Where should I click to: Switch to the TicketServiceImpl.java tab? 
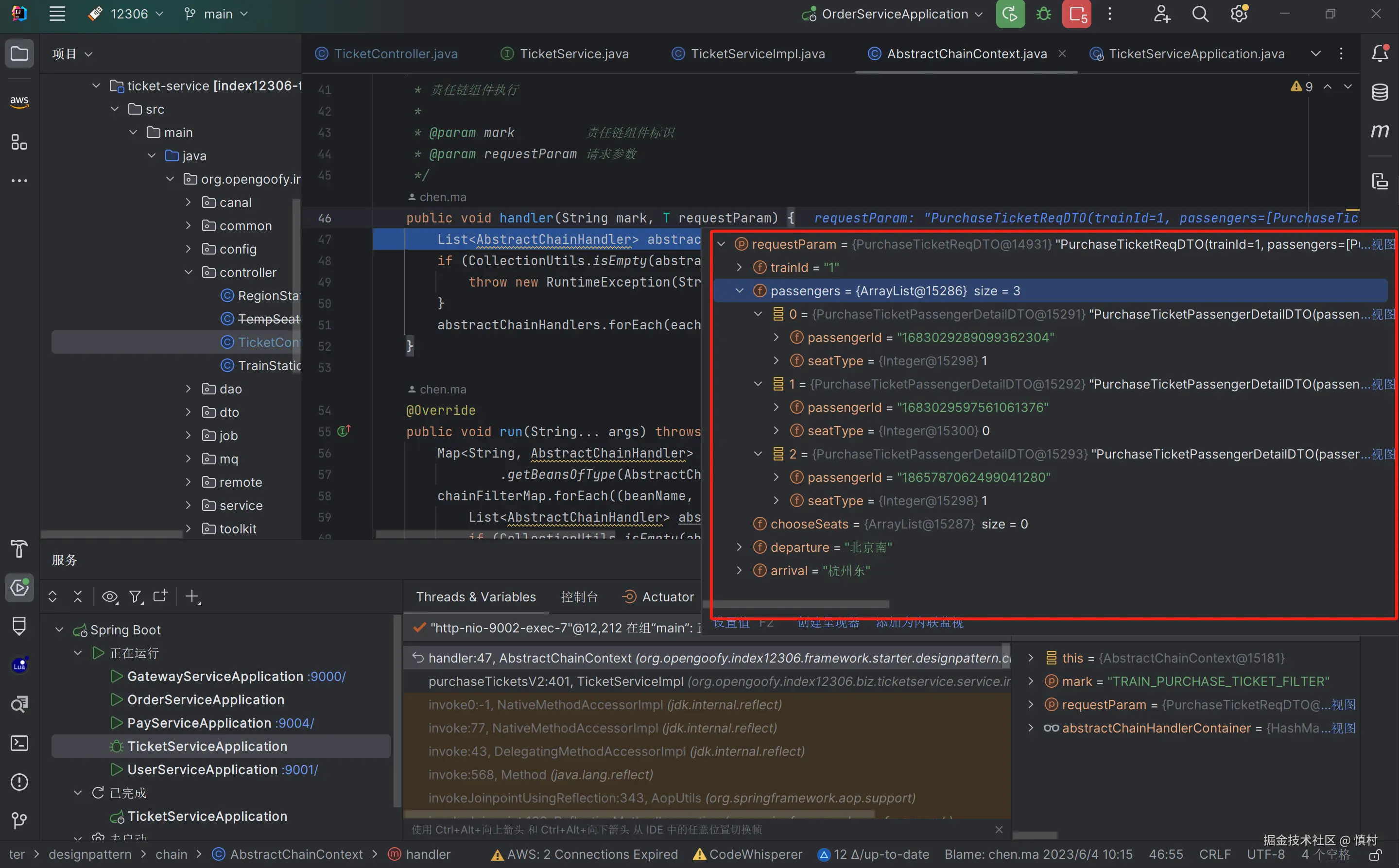click(x=757, y=53)
